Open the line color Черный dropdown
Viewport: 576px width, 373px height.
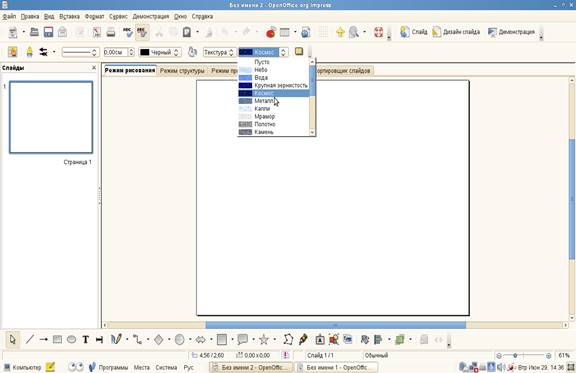click(x=160, y=53)
